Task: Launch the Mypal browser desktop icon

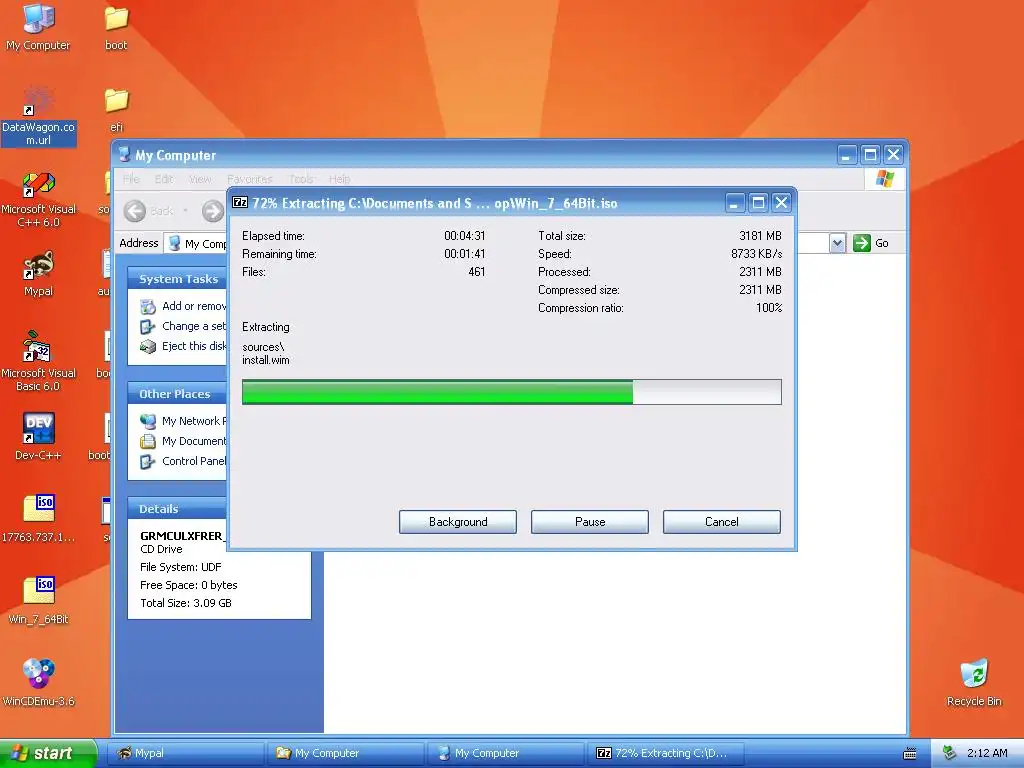Action: (x=39, y=274)
